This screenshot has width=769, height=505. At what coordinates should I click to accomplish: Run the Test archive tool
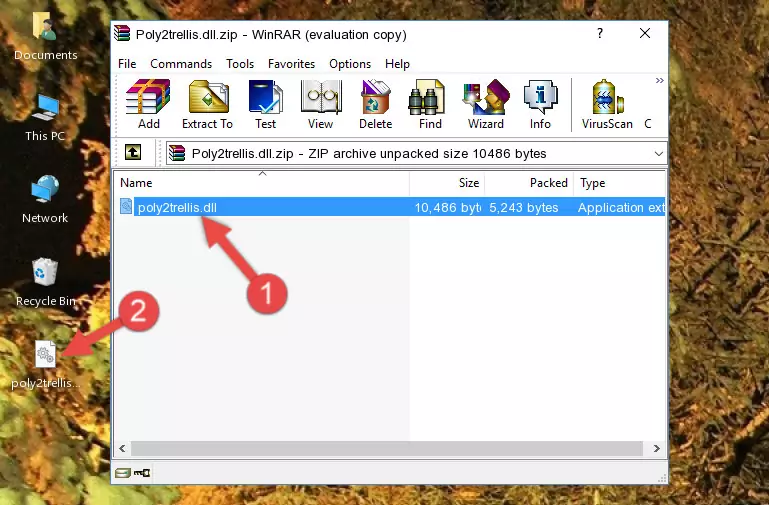click(265, 104)
